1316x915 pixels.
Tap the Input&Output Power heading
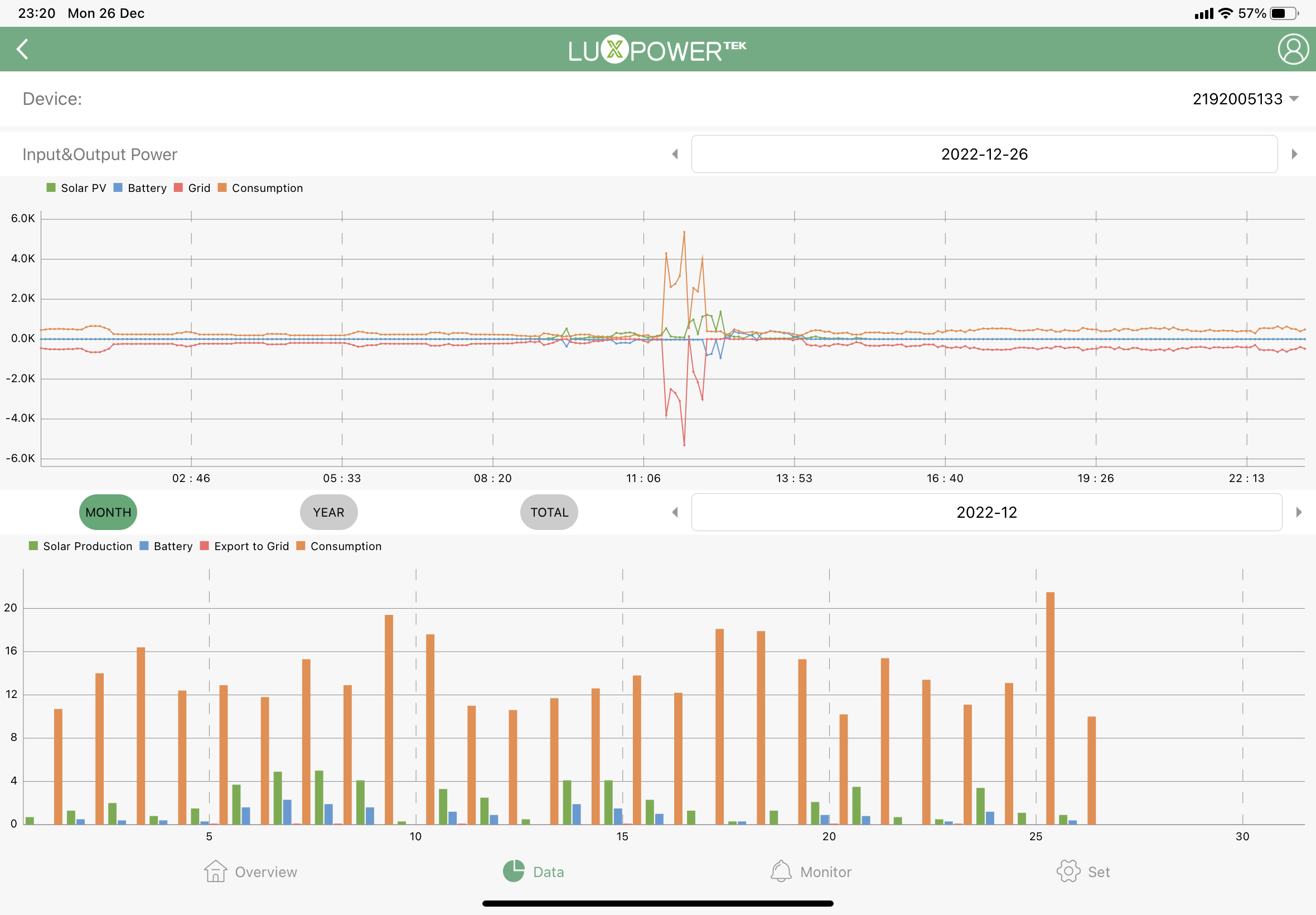100,154
